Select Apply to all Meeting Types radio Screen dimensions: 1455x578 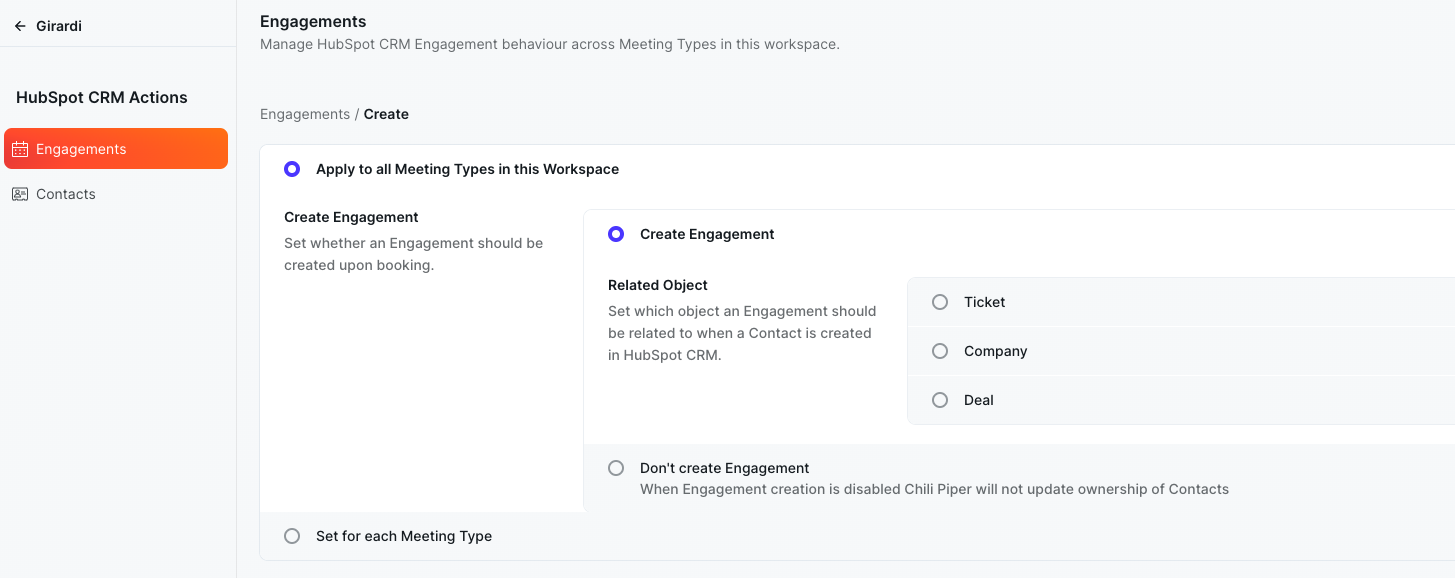point(292,169)
